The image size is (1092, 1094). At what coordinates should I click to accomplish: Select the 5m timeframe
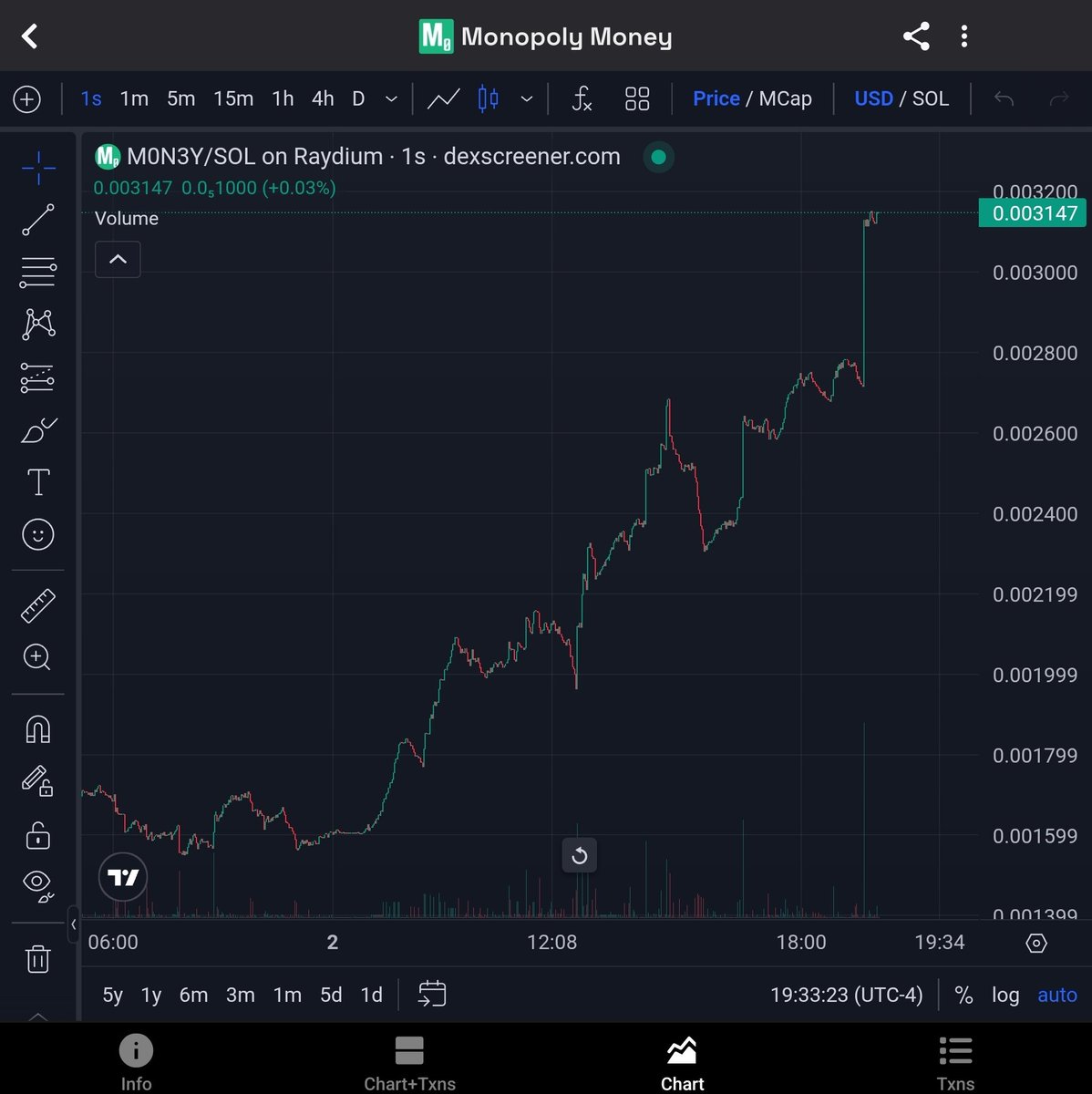pyautogui.click(x=180, y=98)
